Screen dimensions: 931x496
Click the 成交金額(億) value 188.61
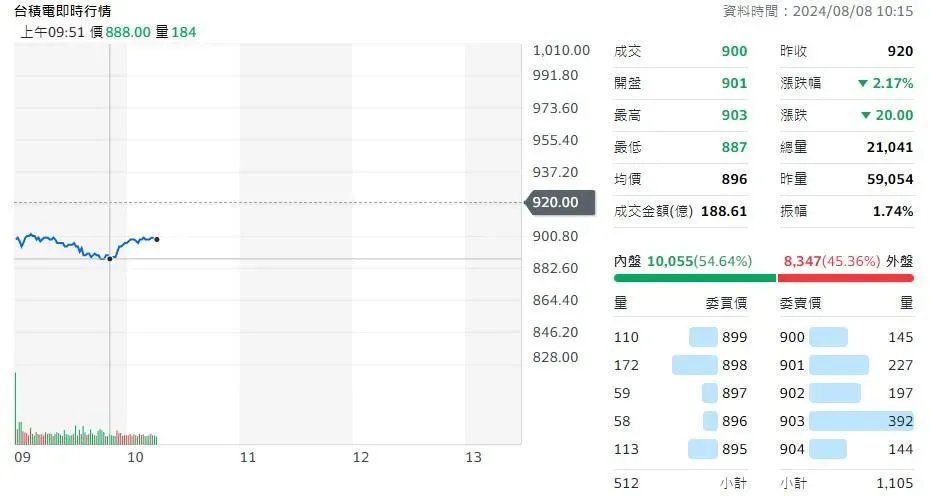tap(724, 211)
